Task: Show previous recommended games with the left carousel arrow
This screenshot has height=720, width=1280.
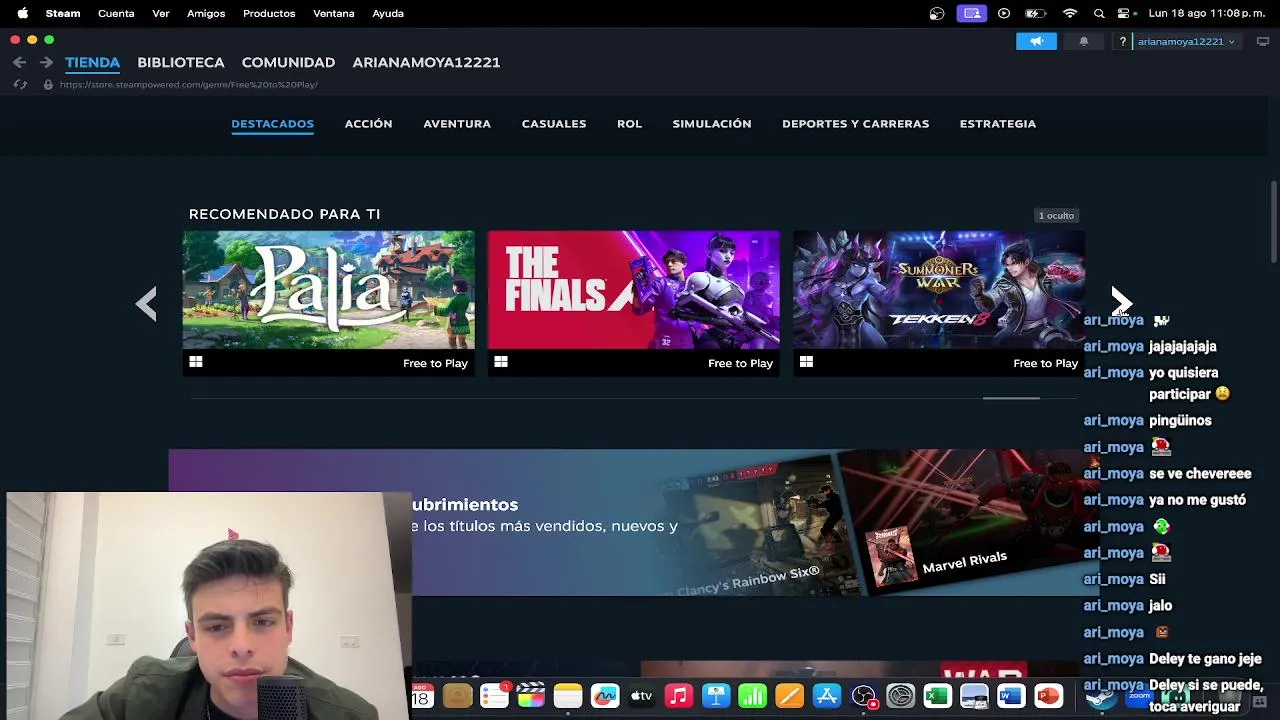Action: [146, 303]
